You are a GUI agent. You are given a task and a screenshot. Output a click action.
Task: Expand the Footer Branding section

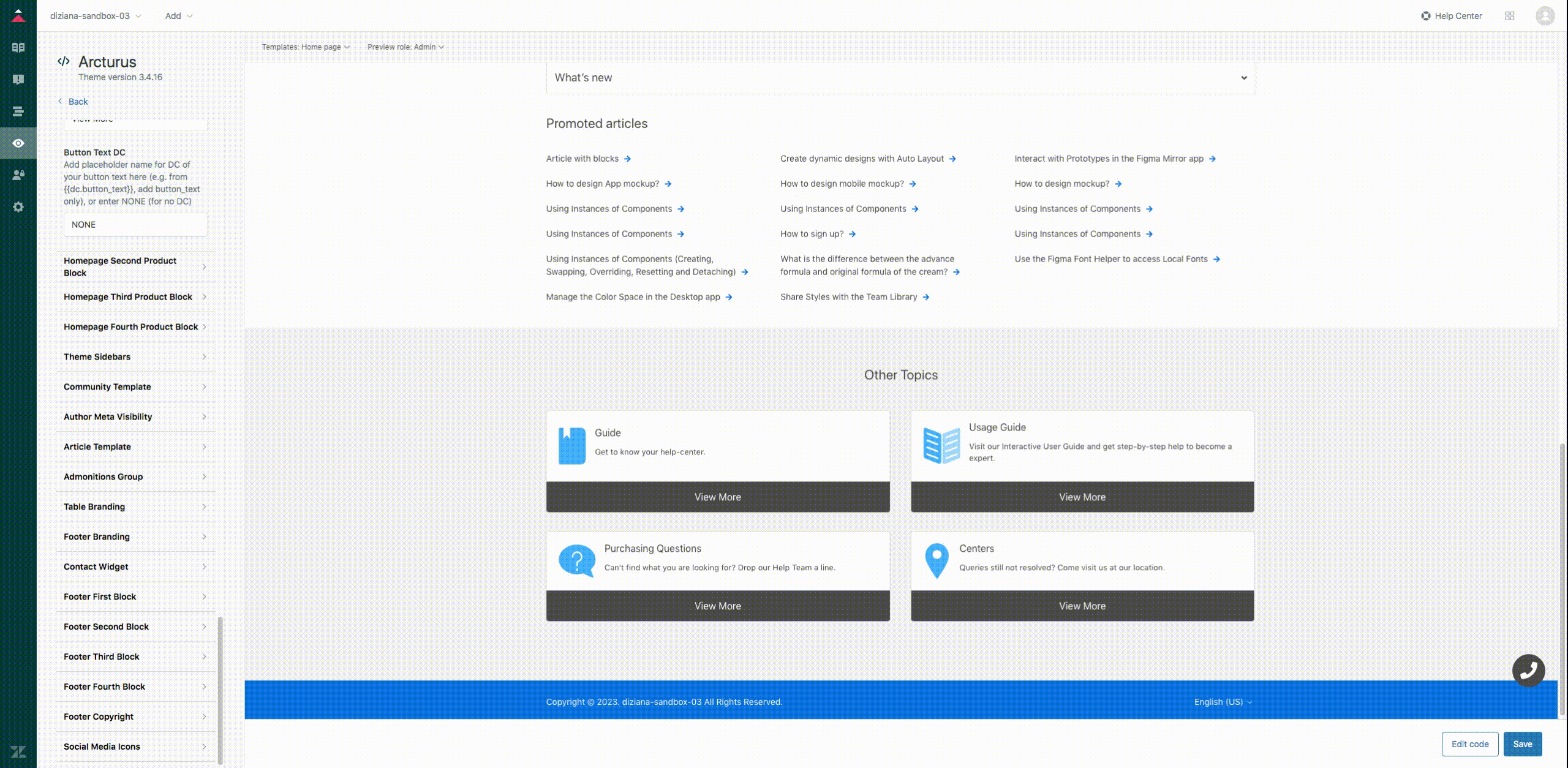click(x=135, y=537)
